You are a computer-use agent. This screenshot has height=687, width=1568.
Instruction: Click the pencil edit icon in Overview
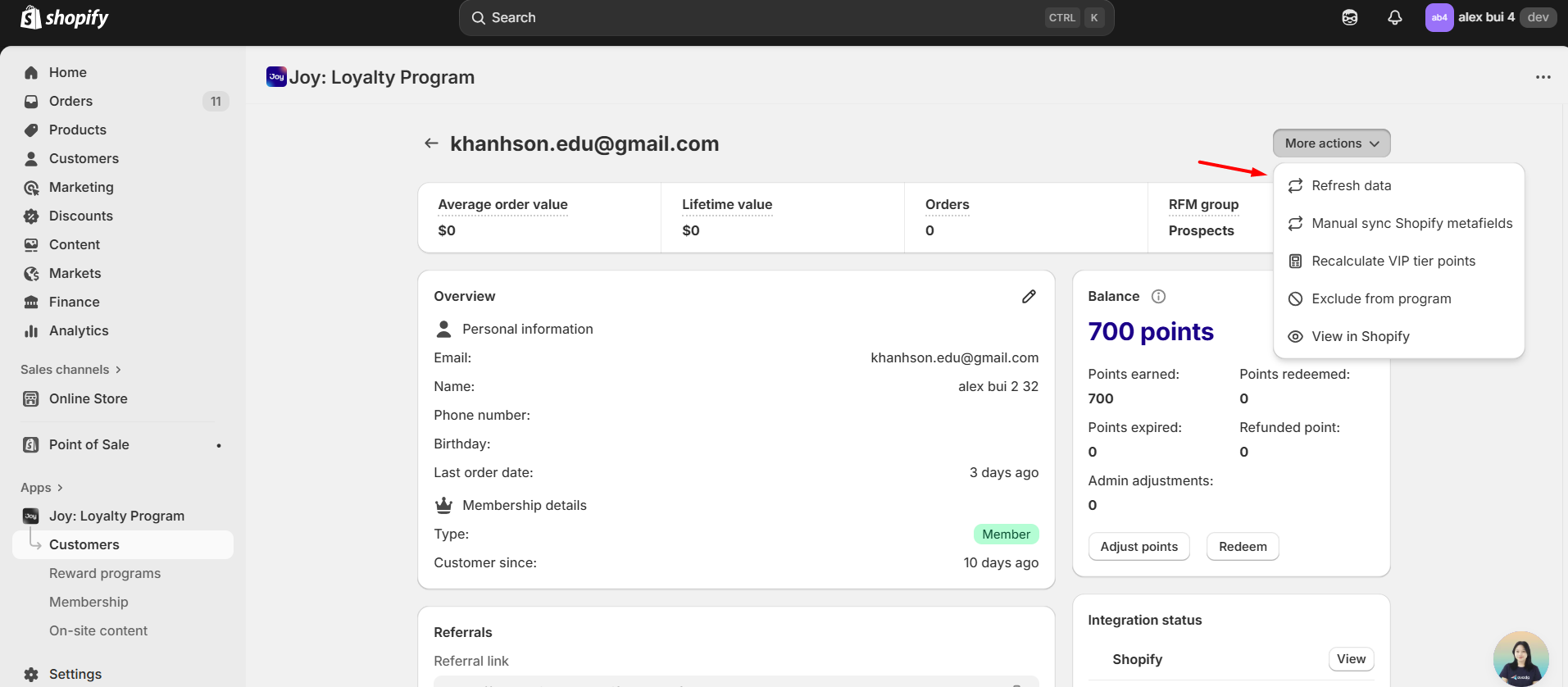[x=1029, y=297]
